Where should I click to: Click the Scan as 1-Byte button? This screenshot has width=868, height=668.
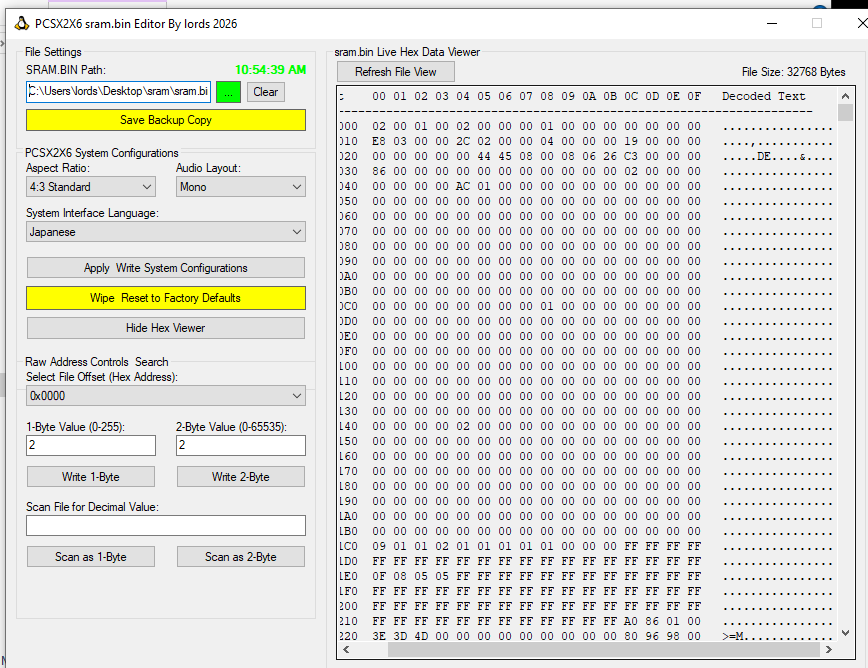[x=91, y=557]
